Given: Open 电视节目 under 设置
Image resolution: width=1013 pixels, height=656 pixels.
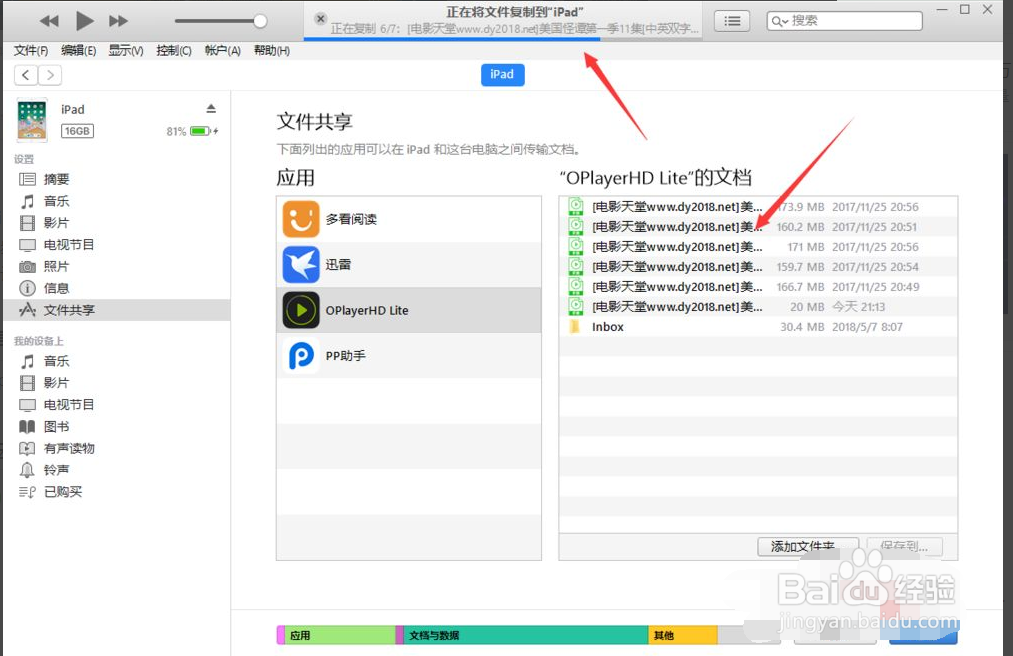Looking at the screenshot, I should 116,244.
